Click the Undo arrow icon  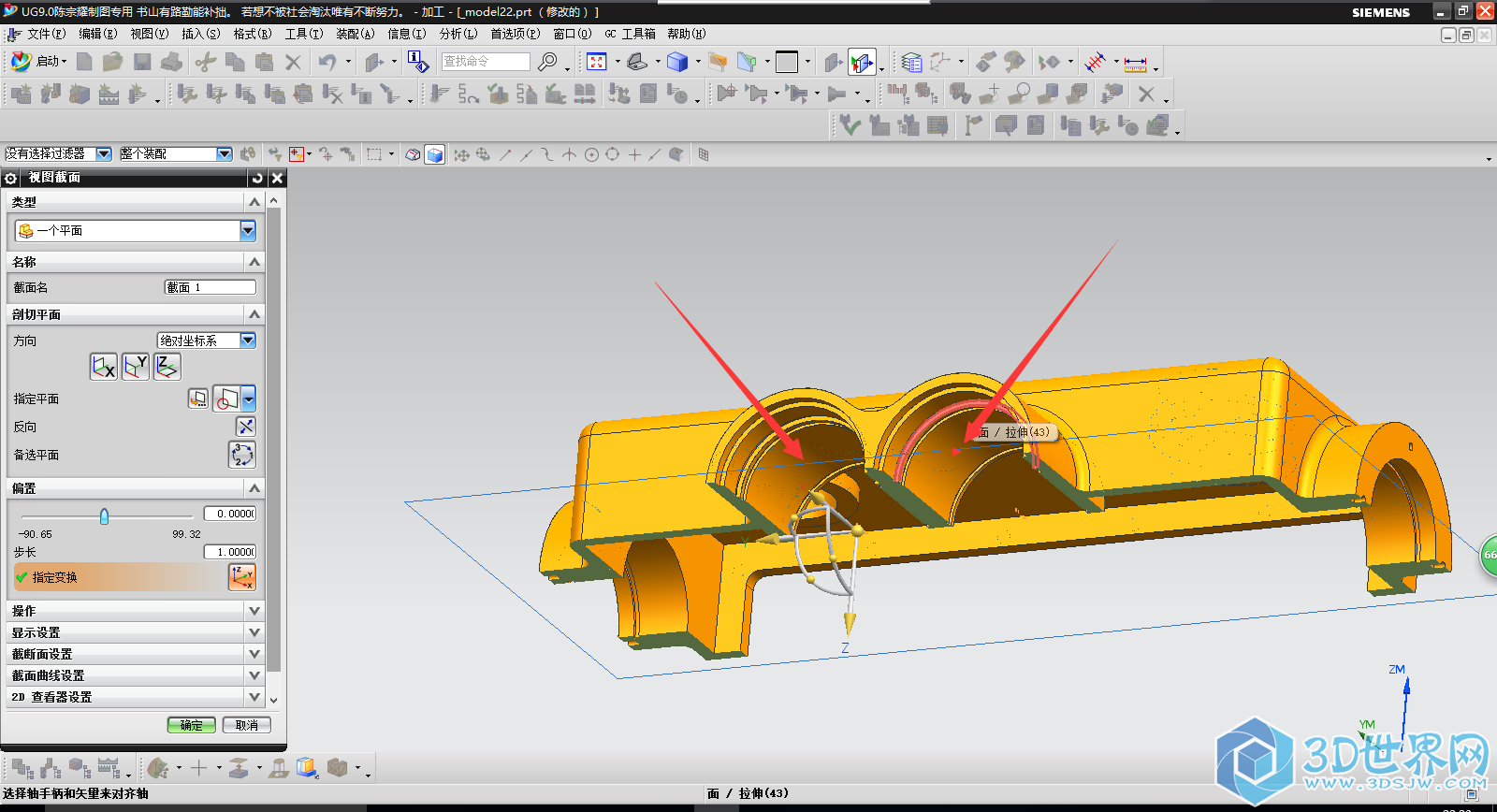(327, 62)
